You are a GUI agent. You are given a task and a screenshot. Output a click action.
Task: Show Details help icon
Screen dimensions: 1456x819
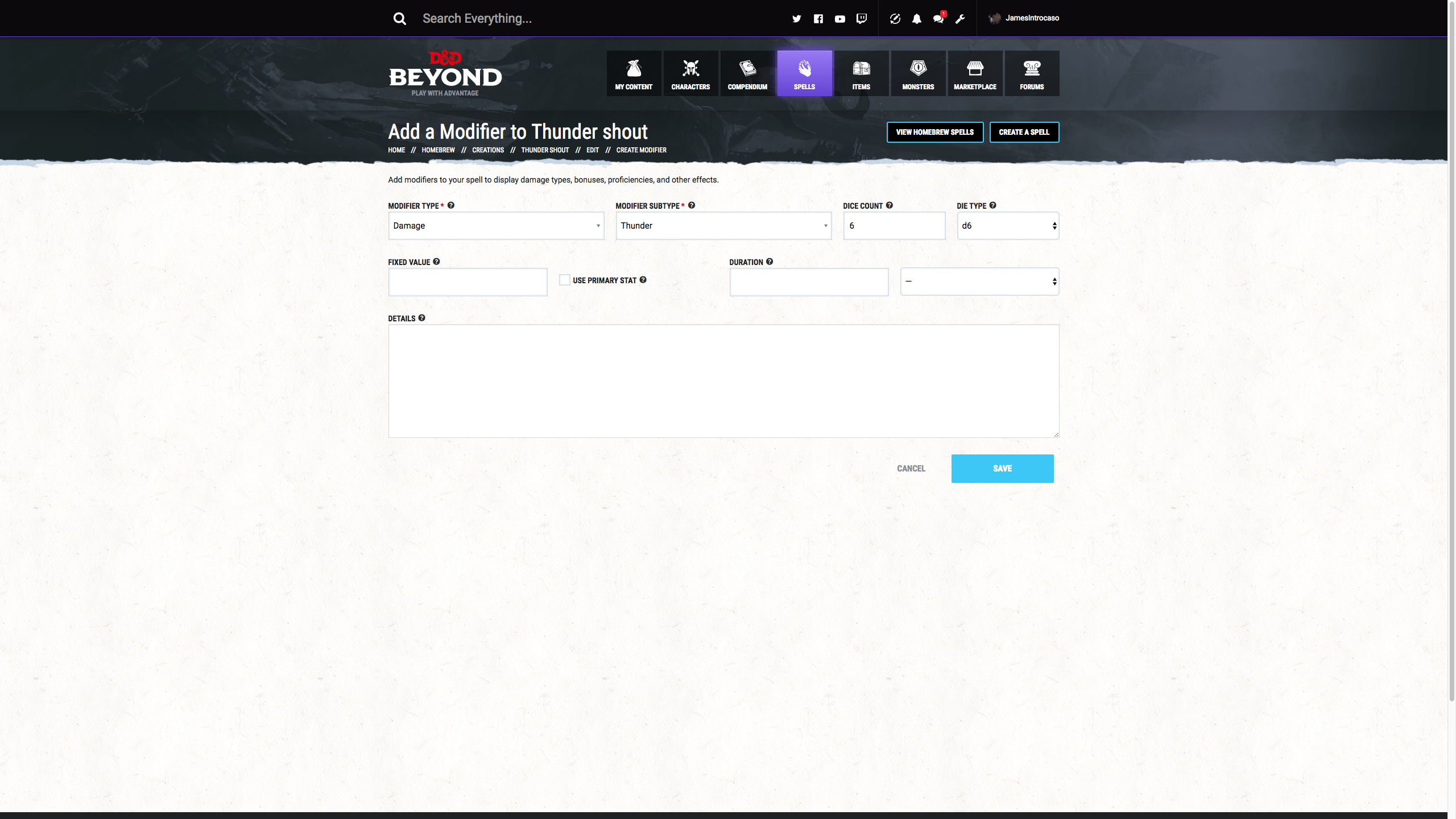click(422, 318)
